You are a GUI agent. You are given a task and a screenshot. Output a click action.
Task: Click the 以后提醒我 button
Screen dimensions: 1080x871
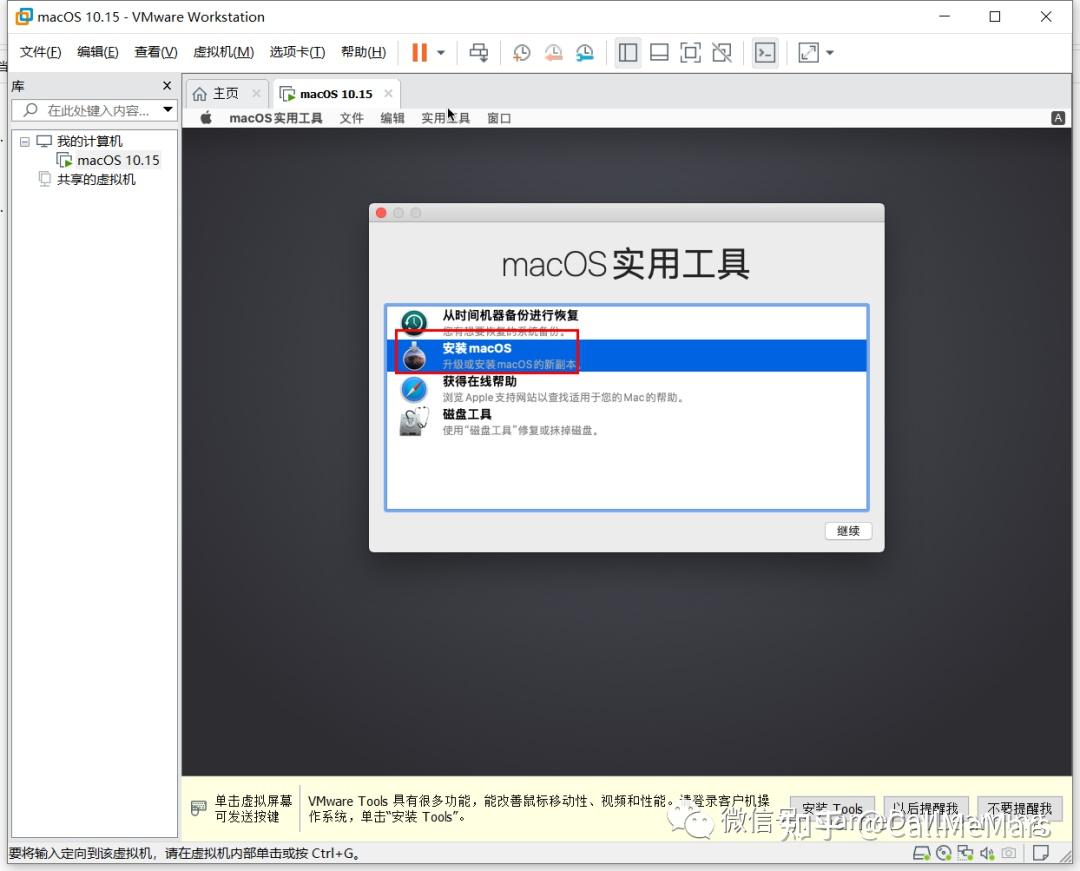926,808
